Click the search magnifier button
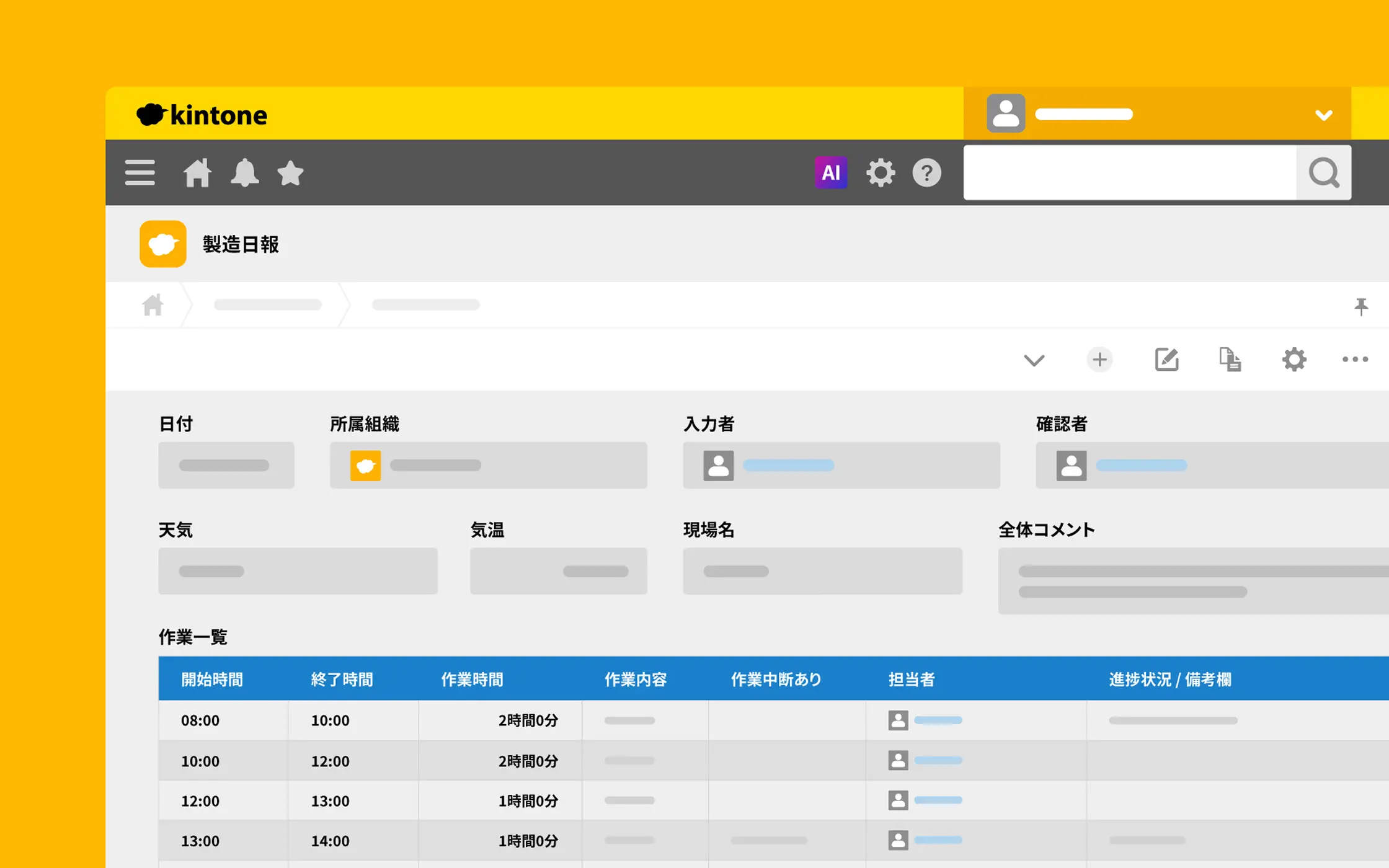Screen dimensions: 1389x868 (x=1323, y=172)
